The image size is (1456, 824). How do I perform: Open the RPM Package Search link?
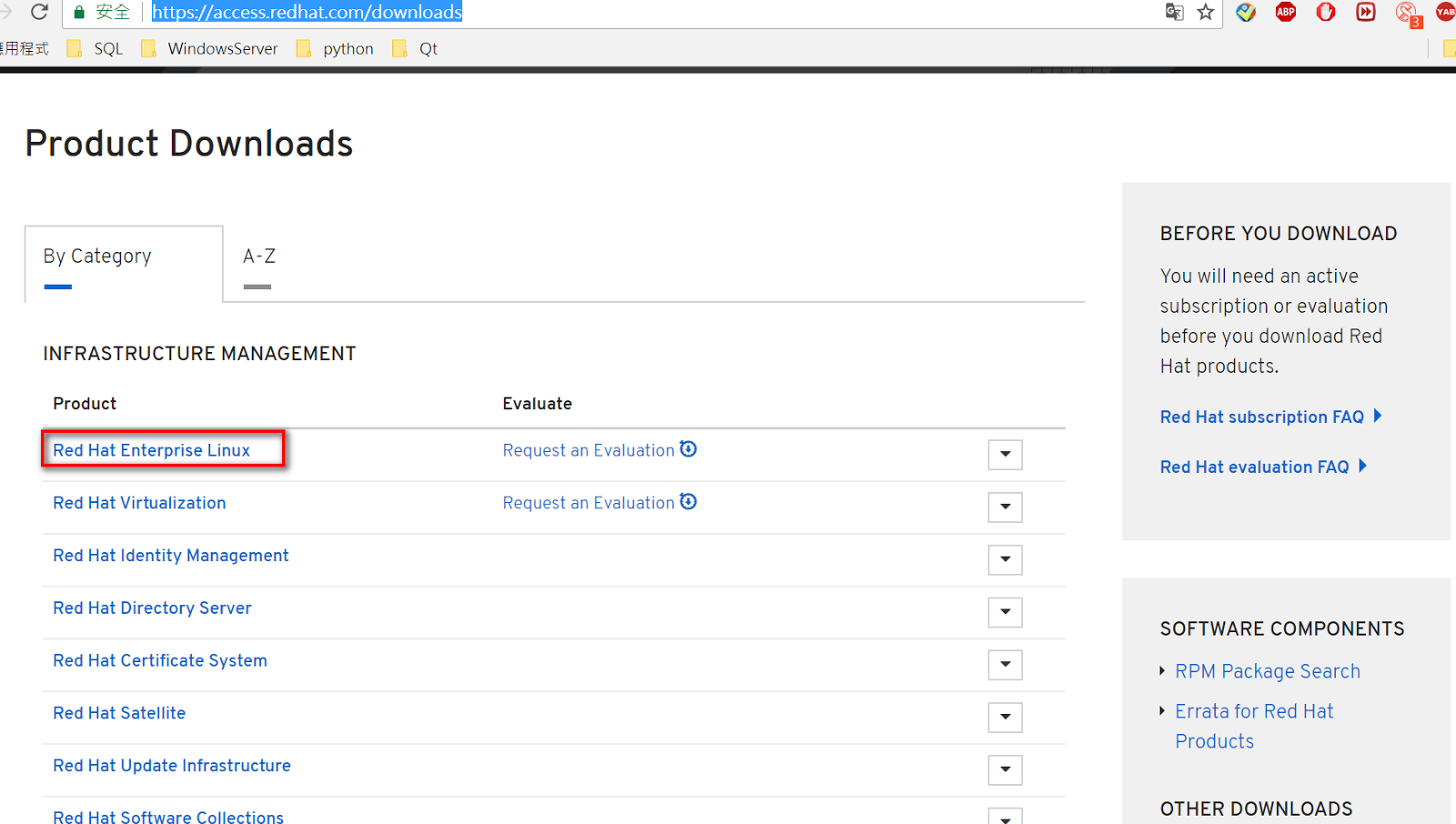tap(1268, 671)
